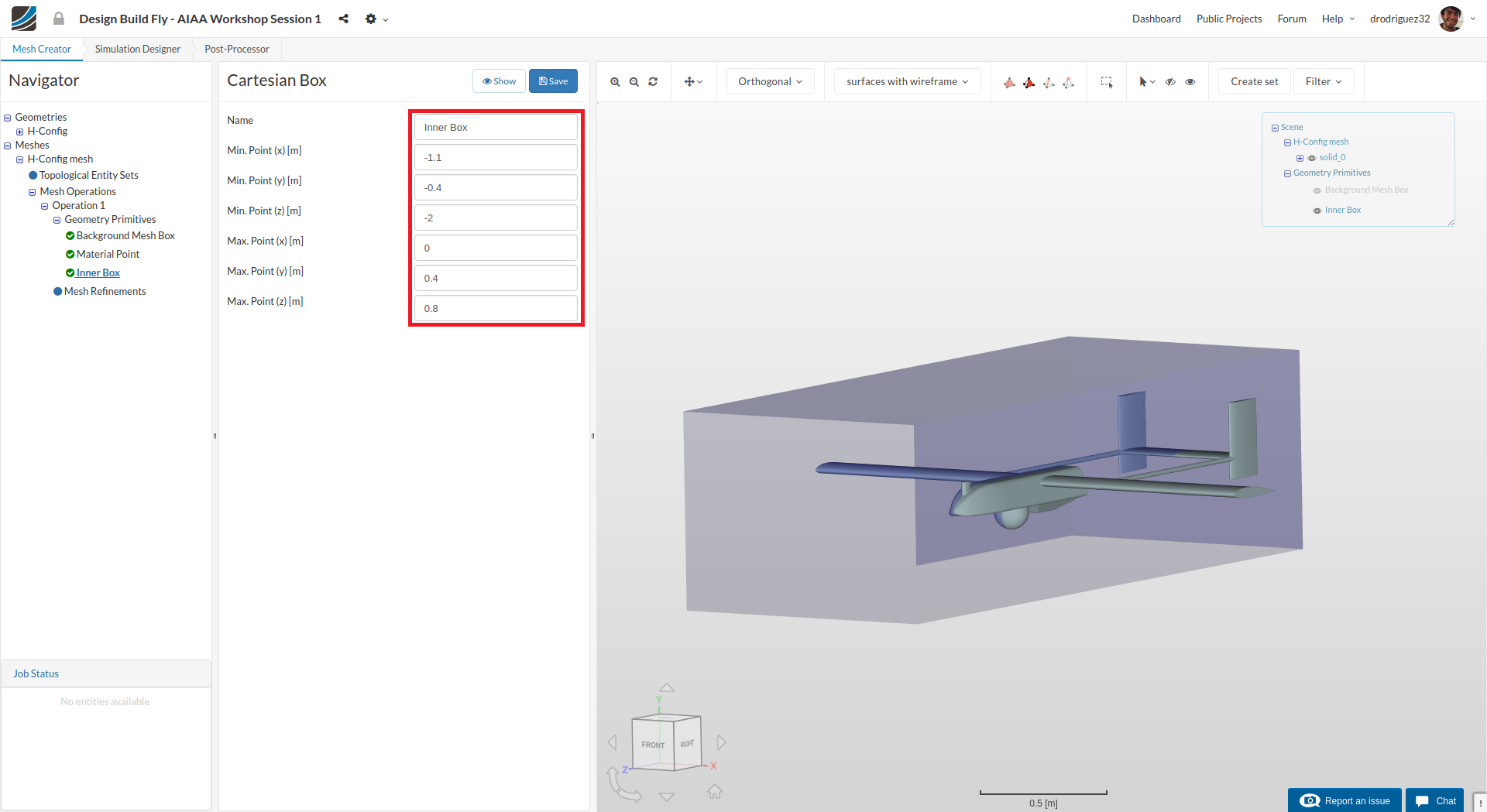Toggle visibility of Inner Box in scene tree
This screenshot has width=1487, height=812.
coord(1317,211)
